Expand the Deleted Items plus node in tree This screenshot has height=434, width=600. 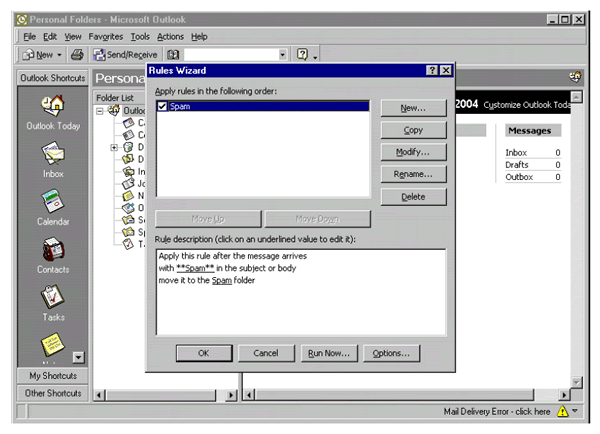(114, 147)
